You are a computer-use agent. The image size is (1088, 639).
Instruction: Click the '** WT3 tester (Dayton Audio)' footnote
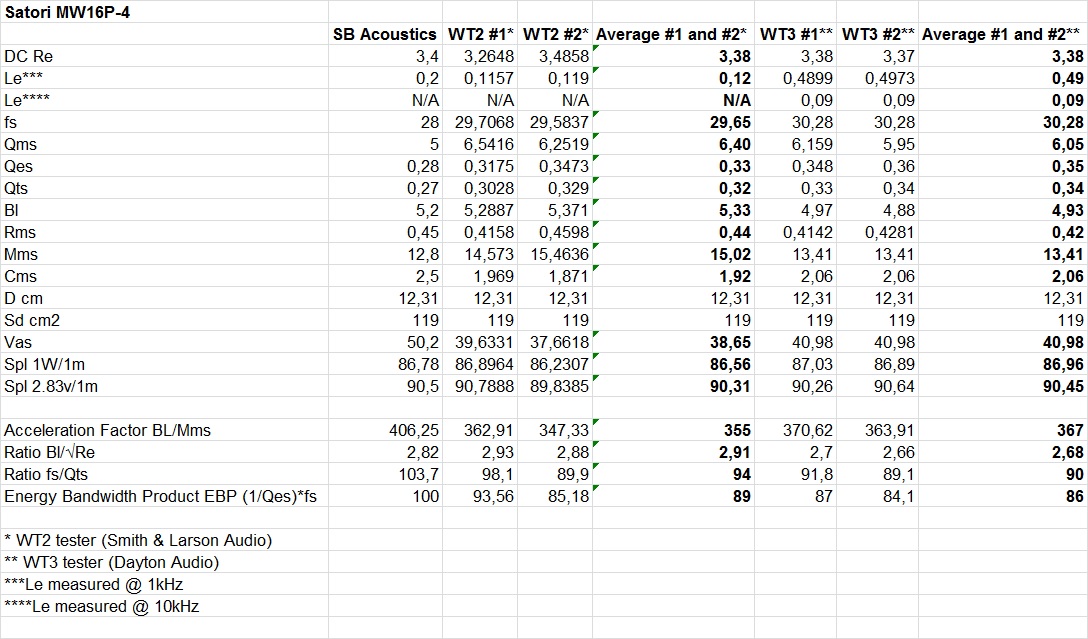(111, 563)
